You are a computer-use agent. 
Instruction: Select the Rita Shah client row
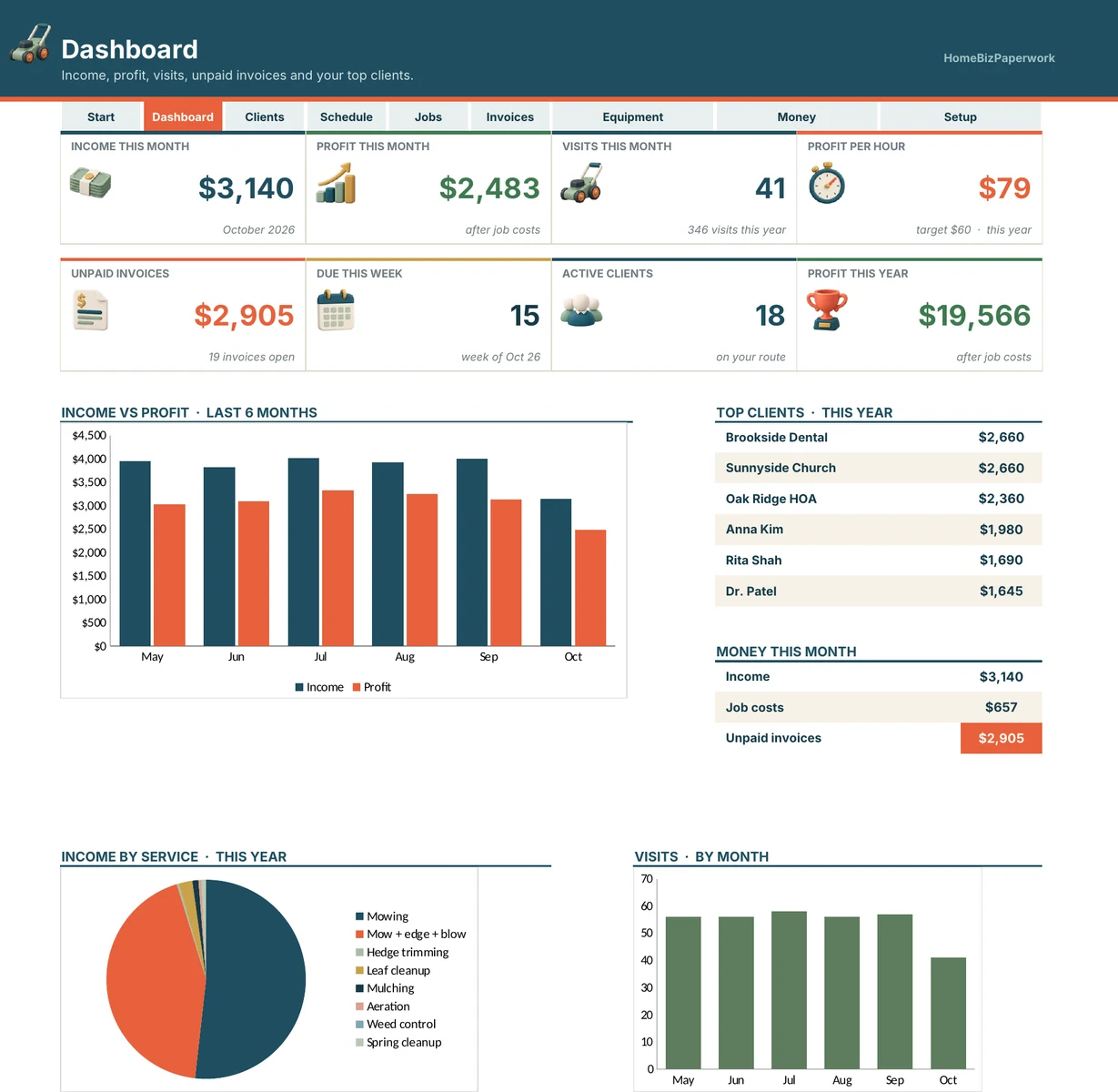point(879,561)
